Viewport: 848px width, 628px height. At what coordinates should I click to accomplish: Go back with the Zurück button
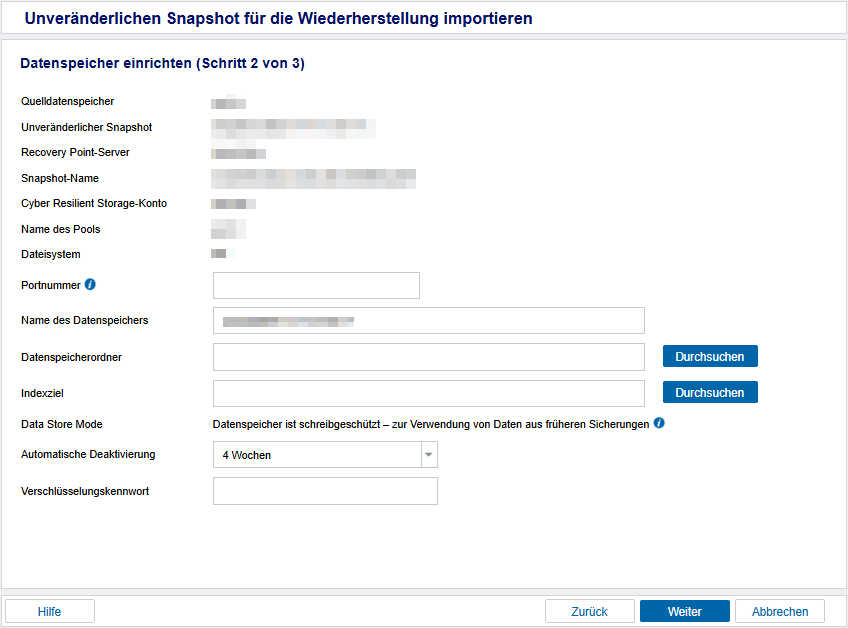pos(589,611)
